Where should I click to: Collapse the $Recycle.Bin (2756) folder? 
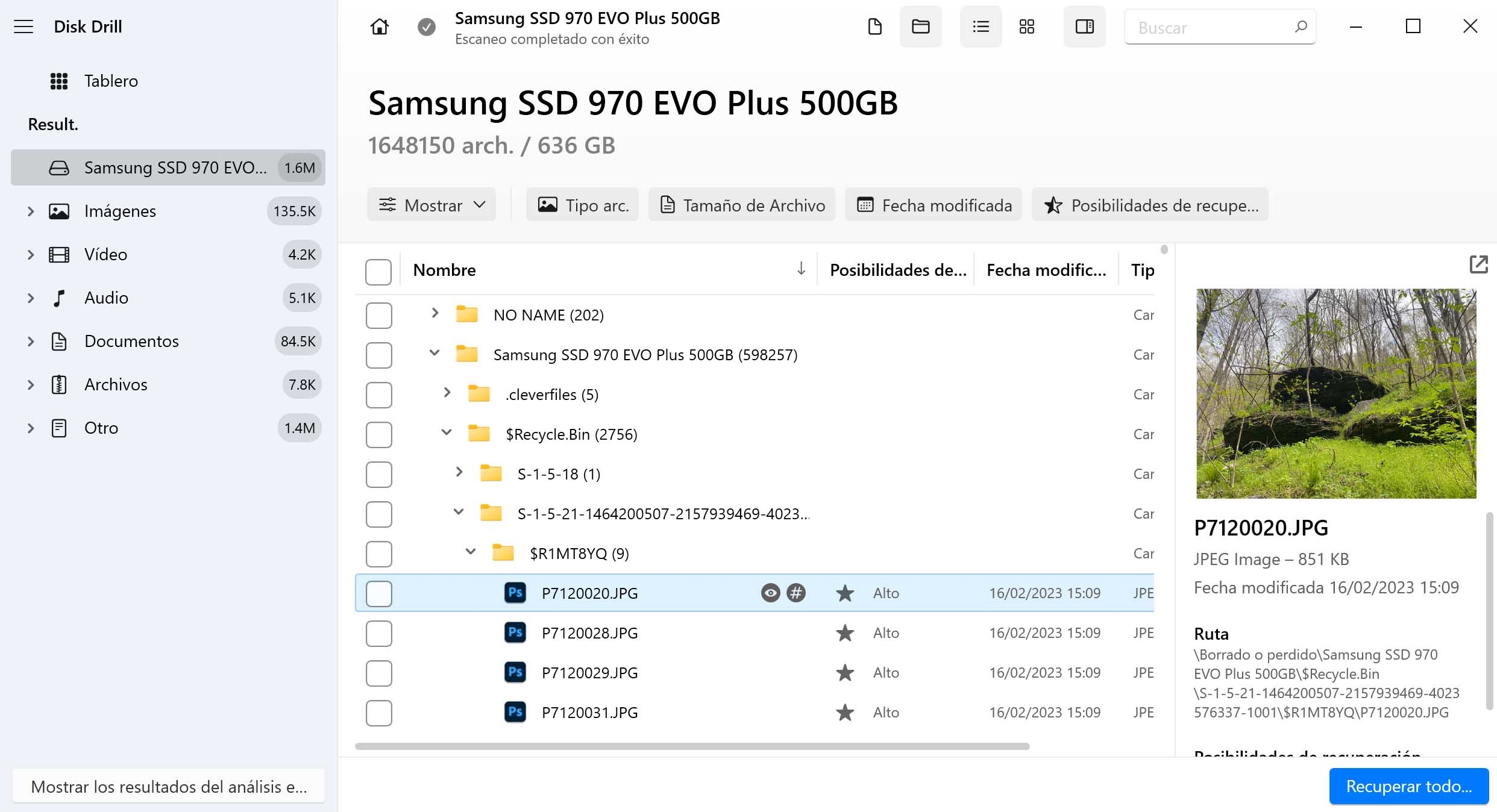pos(447,432)
